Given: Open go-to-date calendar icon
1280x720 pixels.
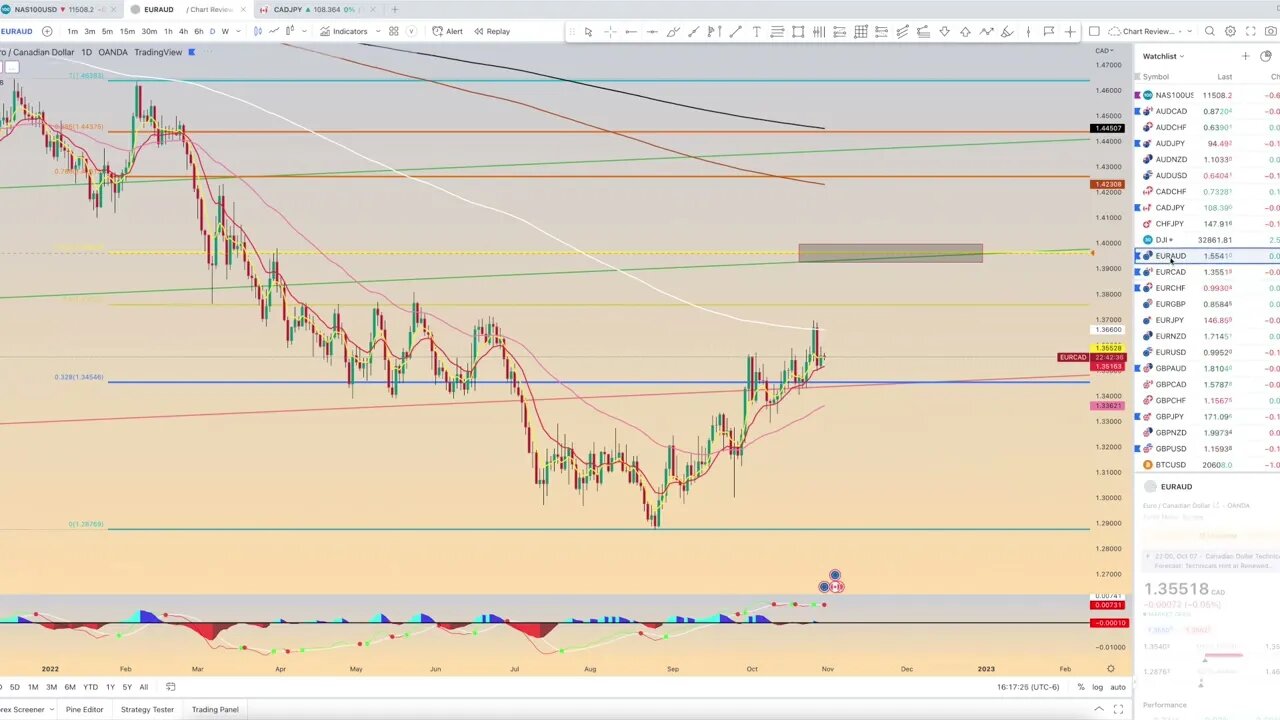Looking at the screenshot, I should click(170, 687).
